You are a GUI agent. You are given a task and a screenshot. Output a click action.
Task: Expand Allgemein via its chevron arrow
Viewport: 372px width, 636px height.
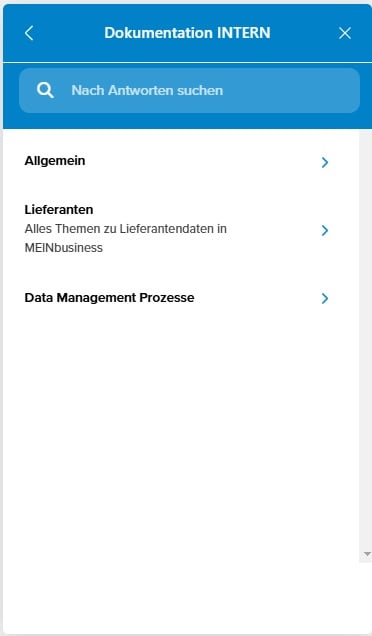pos(325,163)
